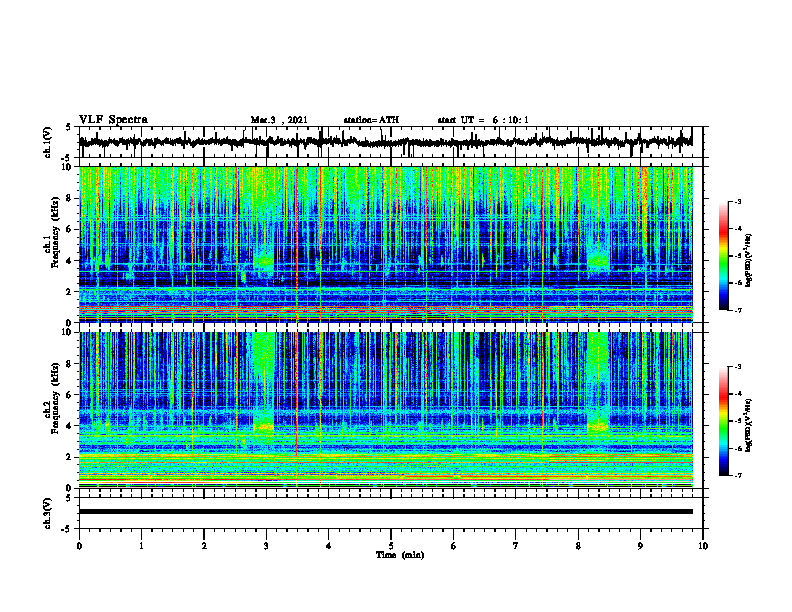Click time axis tick label "7"

click(516, 546)
